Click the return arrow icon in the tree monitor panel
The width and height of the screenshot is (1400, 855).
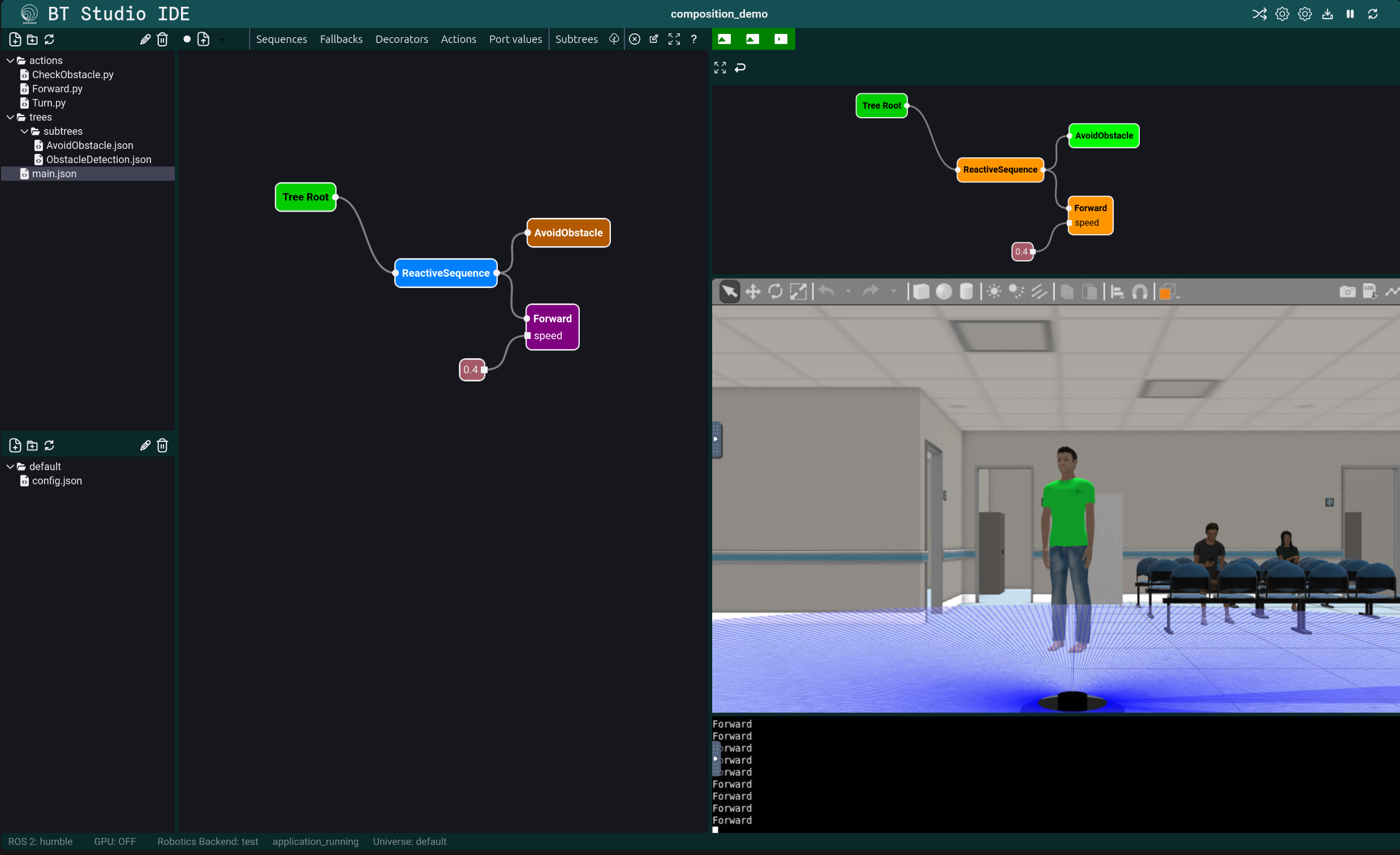740,68
